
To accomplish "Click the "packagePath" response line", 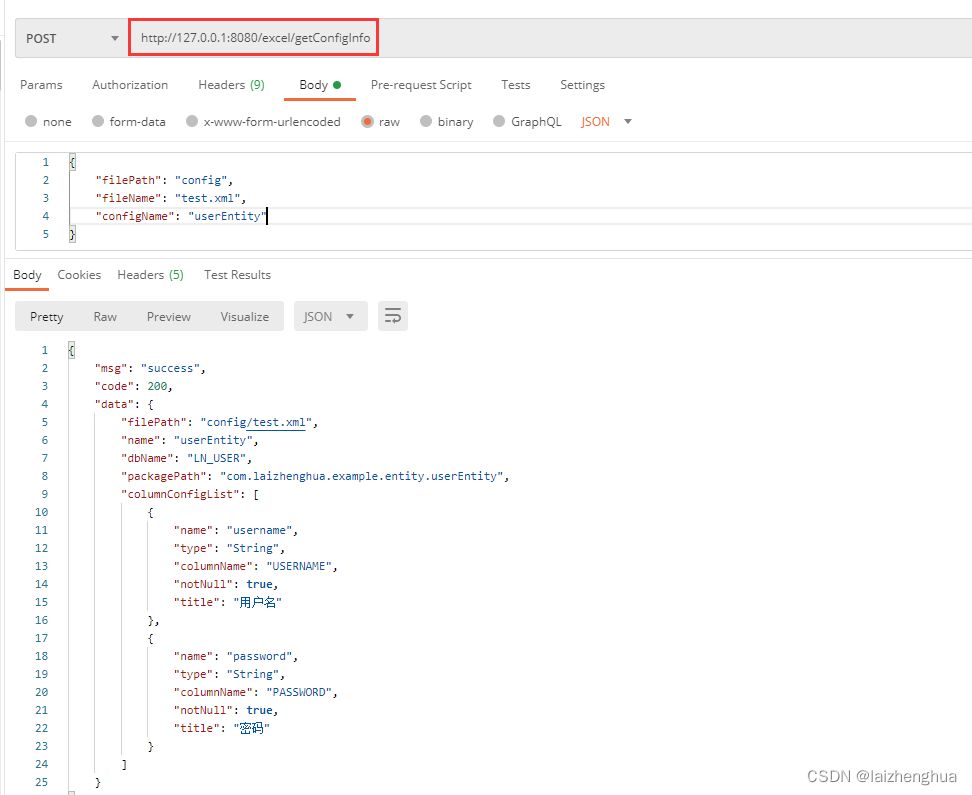I will click(315, 476).
